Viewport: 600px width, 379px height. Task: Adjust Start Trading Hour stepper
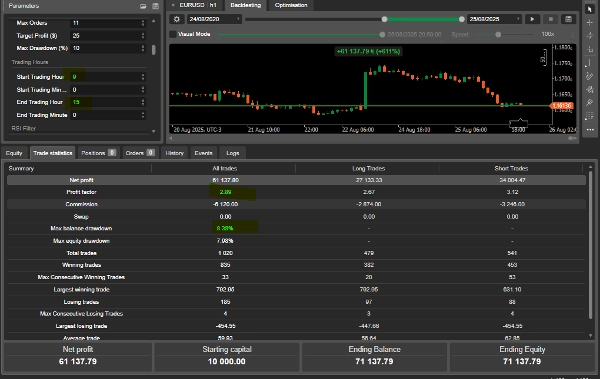[143, 77]
